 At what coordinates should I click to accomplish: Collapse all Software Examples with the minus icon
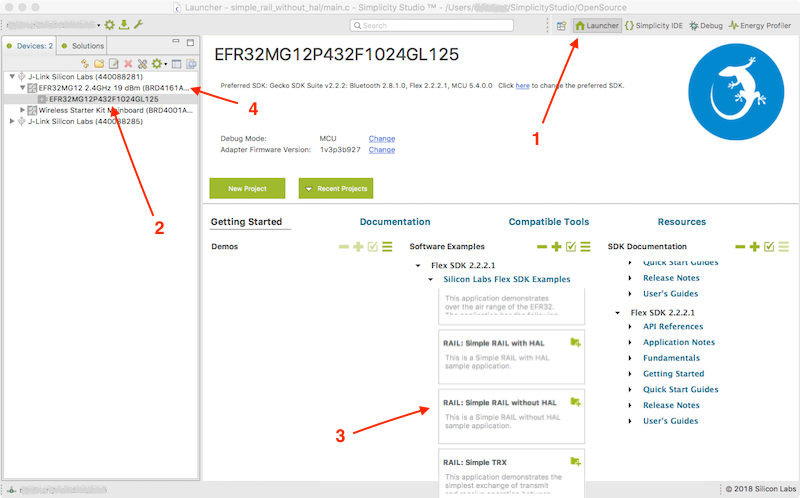[542, 247]
